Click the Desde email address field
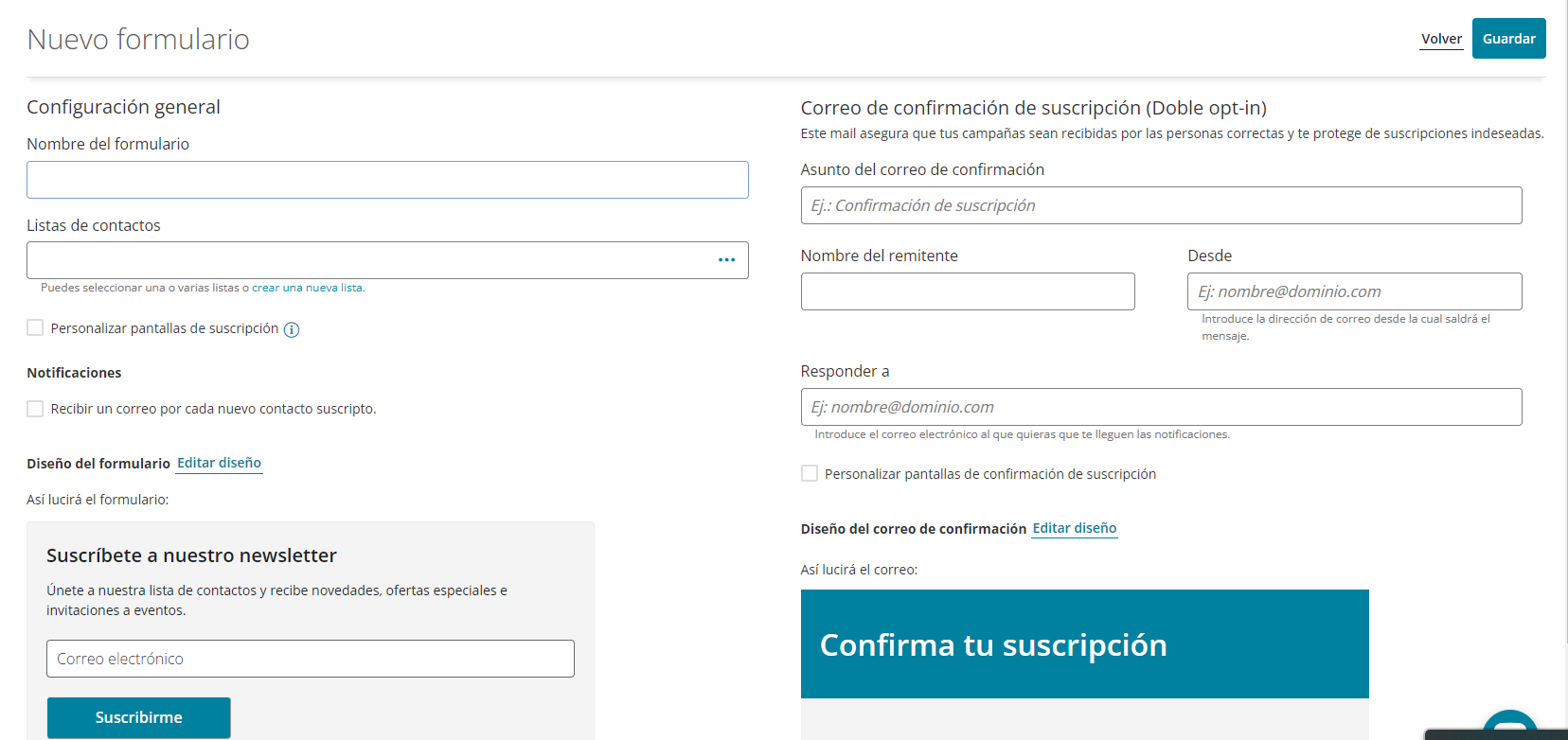 tap(1355, 291)
